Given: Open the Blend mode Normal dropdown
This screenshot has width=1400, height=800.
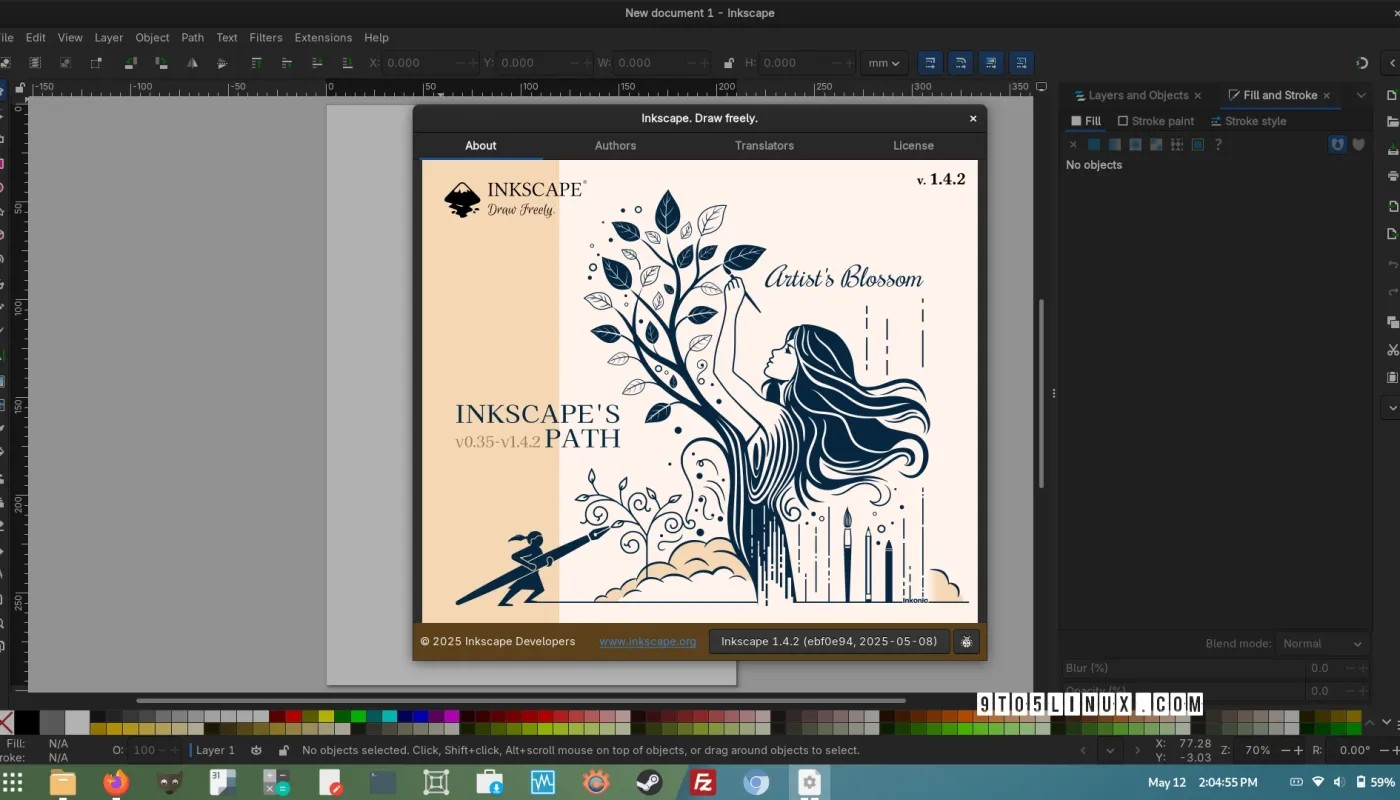Looking at the screenshot, I should click(x=1322, y=643).
